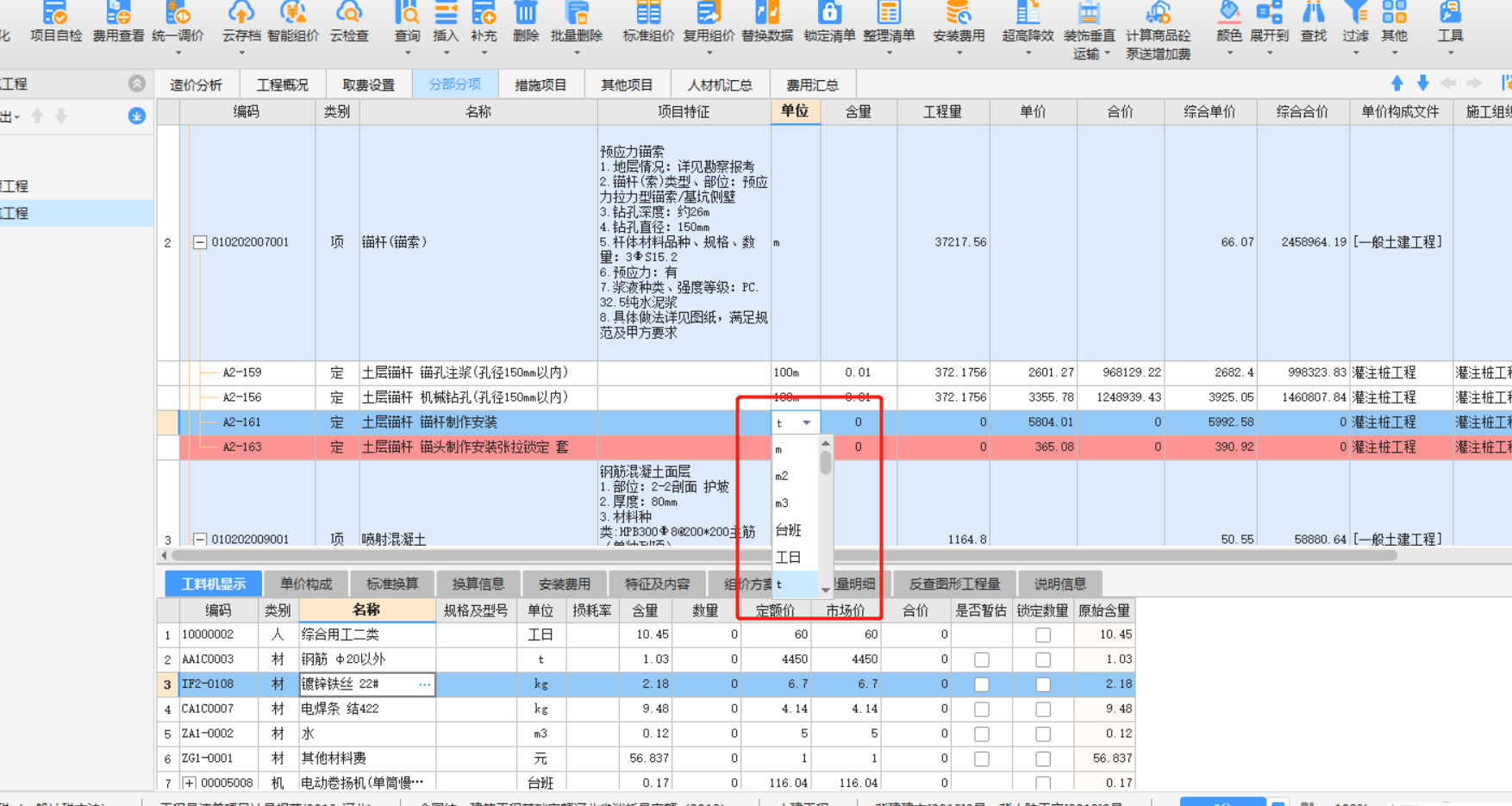Screen dimensions: 1512x806
Task: Select 工日 from the unit list
Action: pyautogui.click(x=789, y=557)
